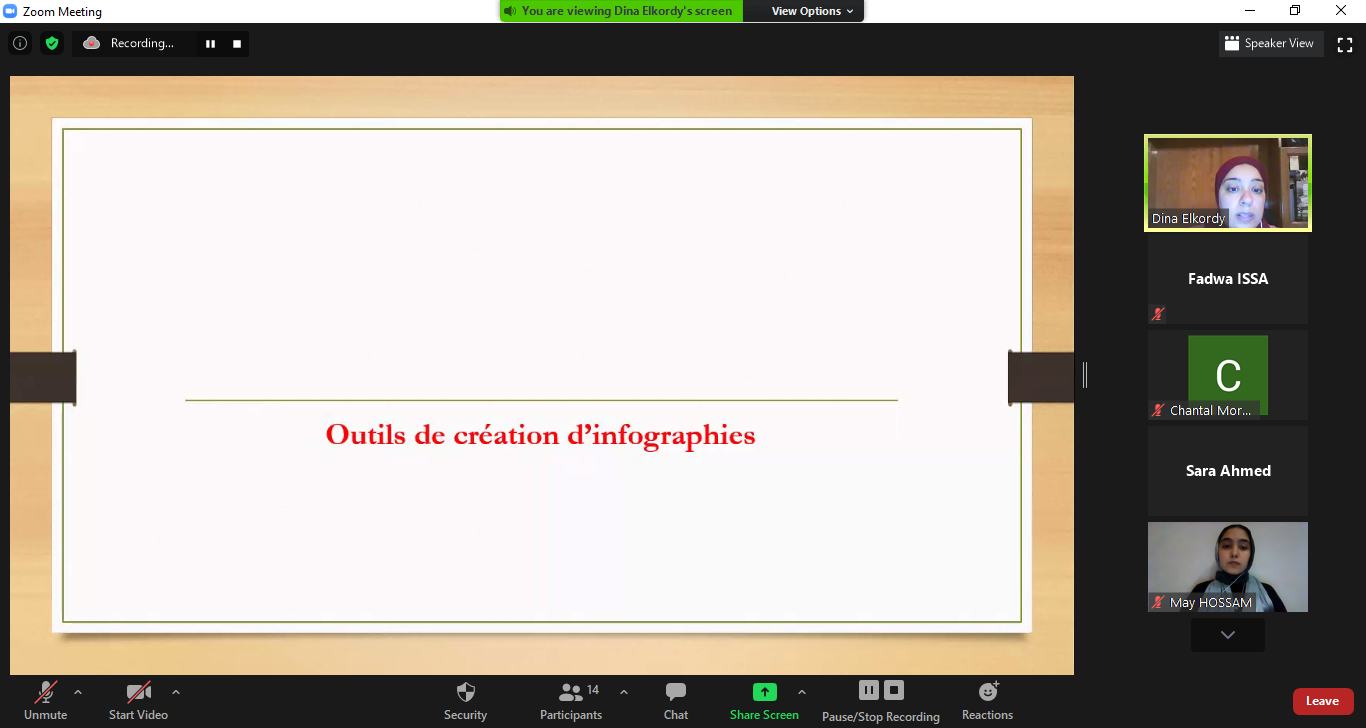The width and height of the screenshot is (1366, 728).
Task: Click the green encryption shield icon
Action: 52,43
